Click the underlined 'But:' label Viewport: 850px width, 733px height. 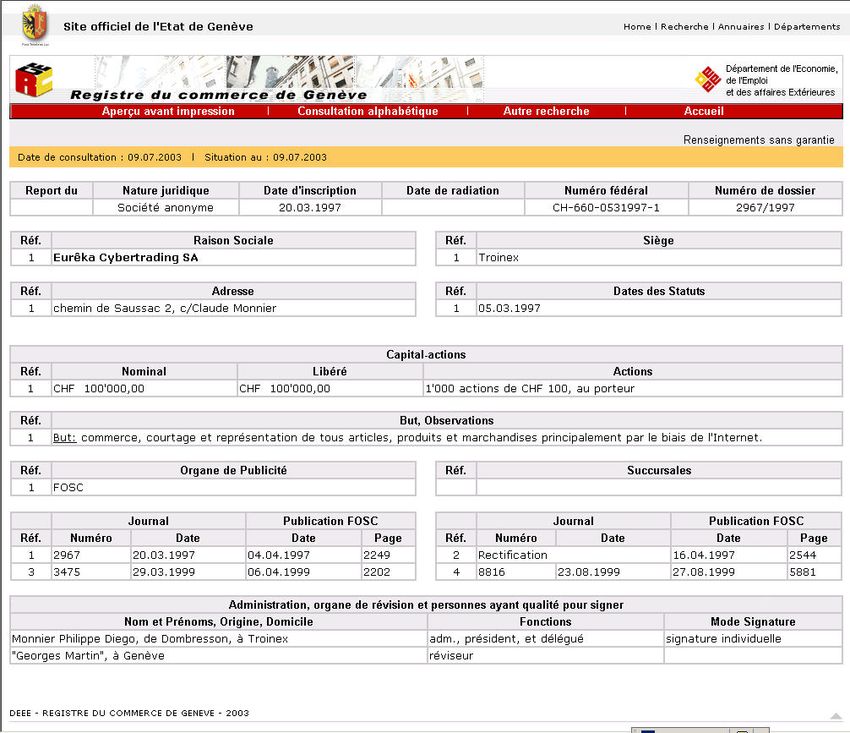click(x=65, y=438)
